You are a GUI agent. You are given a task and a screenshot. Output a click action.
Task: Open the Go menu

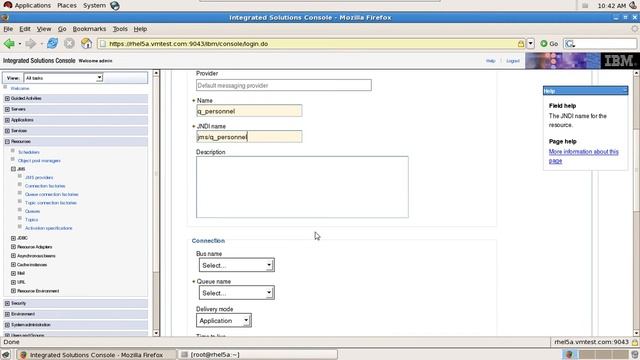tap(62, 29)
